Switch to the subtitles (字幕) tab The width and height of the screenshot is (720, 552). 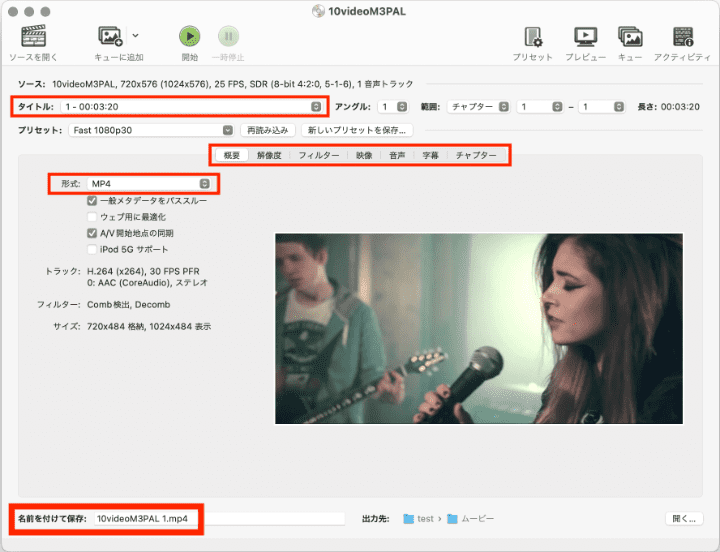[x=430, y=155]
